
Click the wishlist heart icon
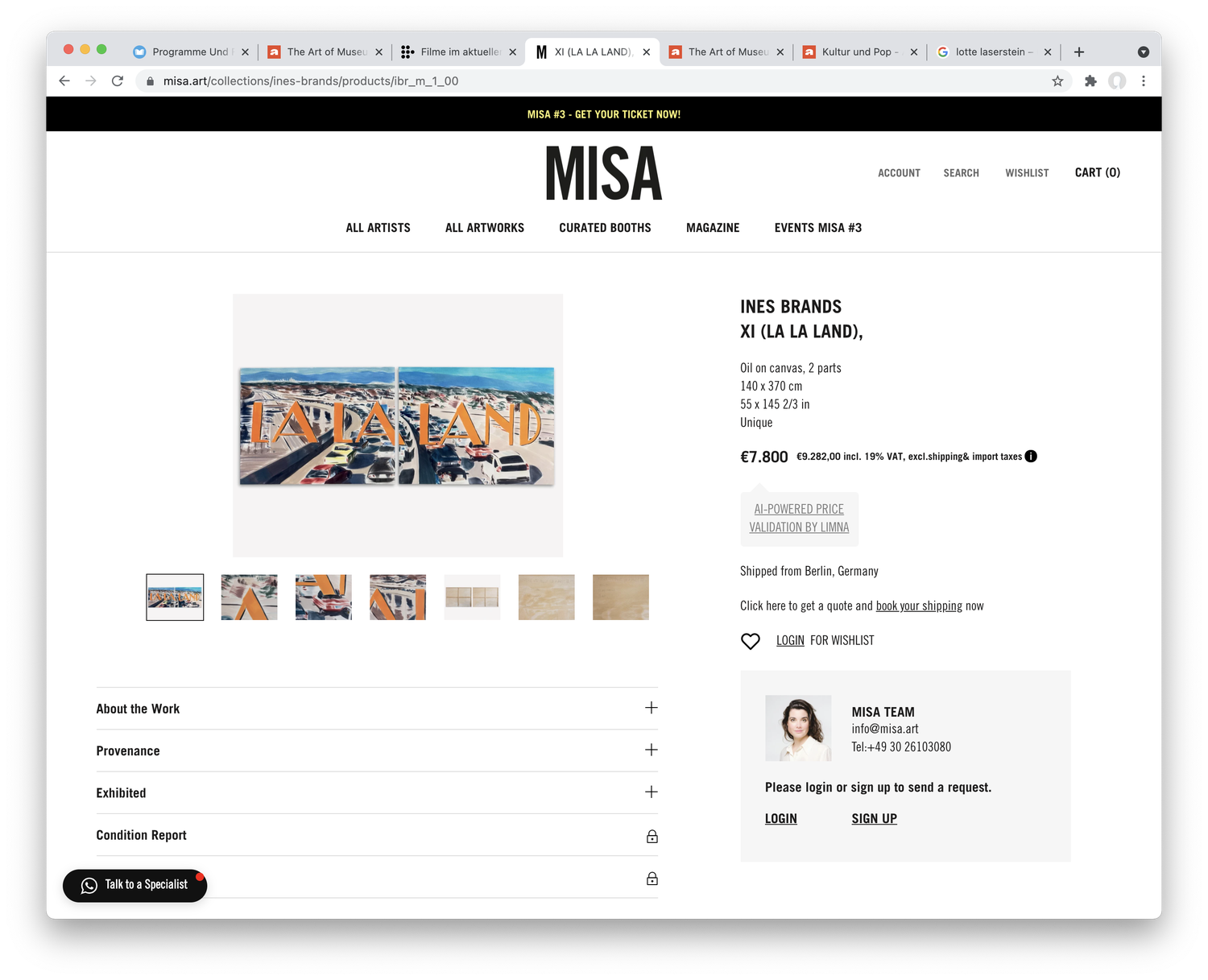pos(750,641)
